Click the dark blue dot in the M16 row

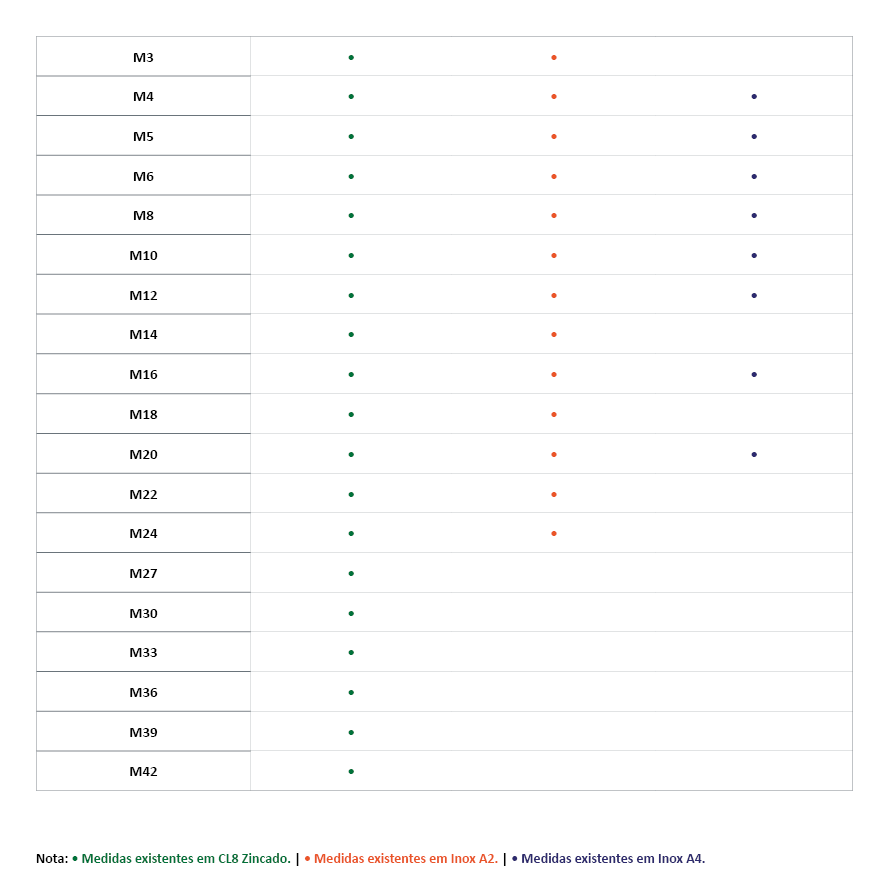[x=754, y=374]
